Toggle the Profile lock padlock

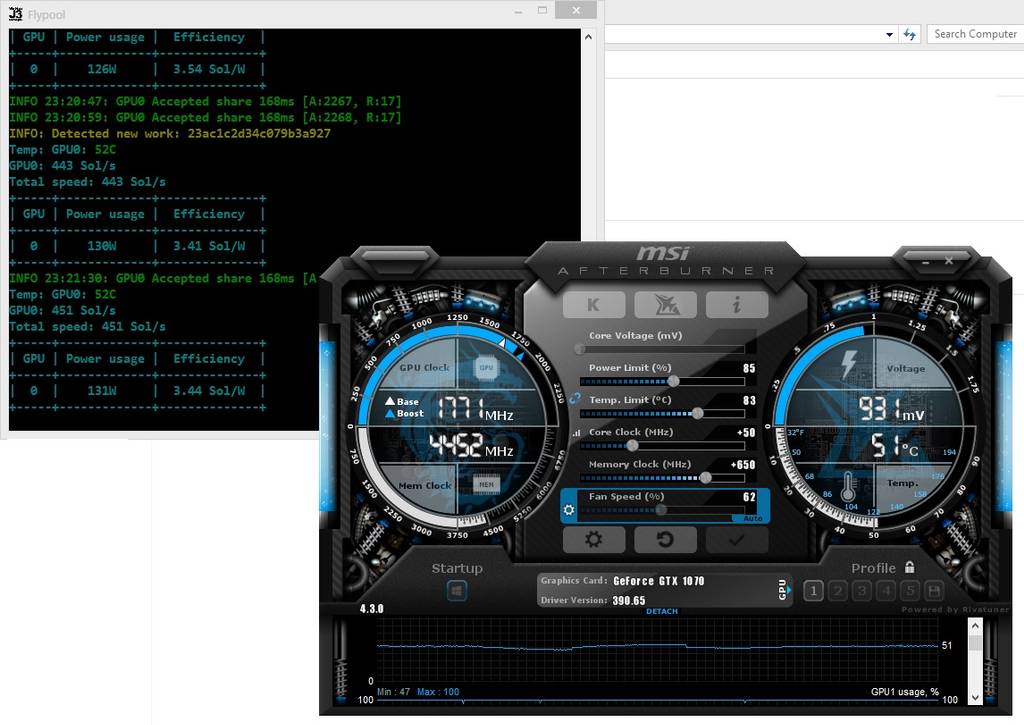pyautogui.click(x=909, y=567)
